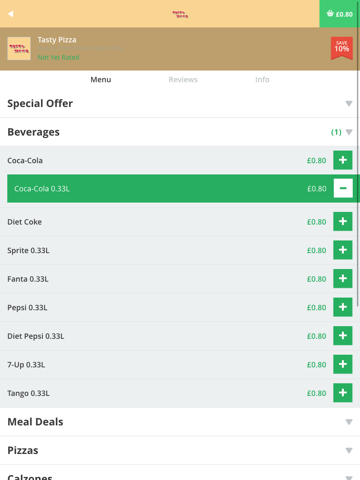Viewport: 360px width, 480px height.
Task: Expand the Pizzas category
Action: coord(180,450)
